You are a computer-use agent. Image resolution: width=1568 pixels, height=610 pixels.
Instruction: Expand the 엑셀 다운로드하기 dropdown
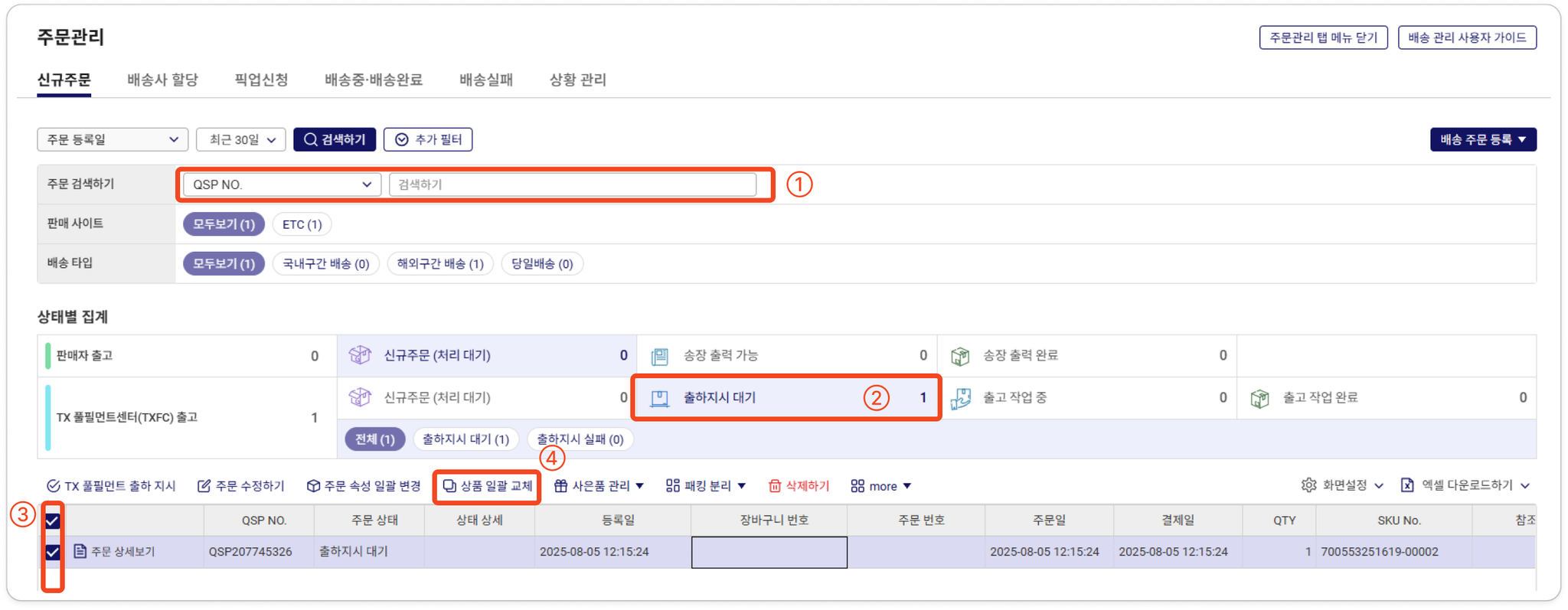click(1525, 486)
